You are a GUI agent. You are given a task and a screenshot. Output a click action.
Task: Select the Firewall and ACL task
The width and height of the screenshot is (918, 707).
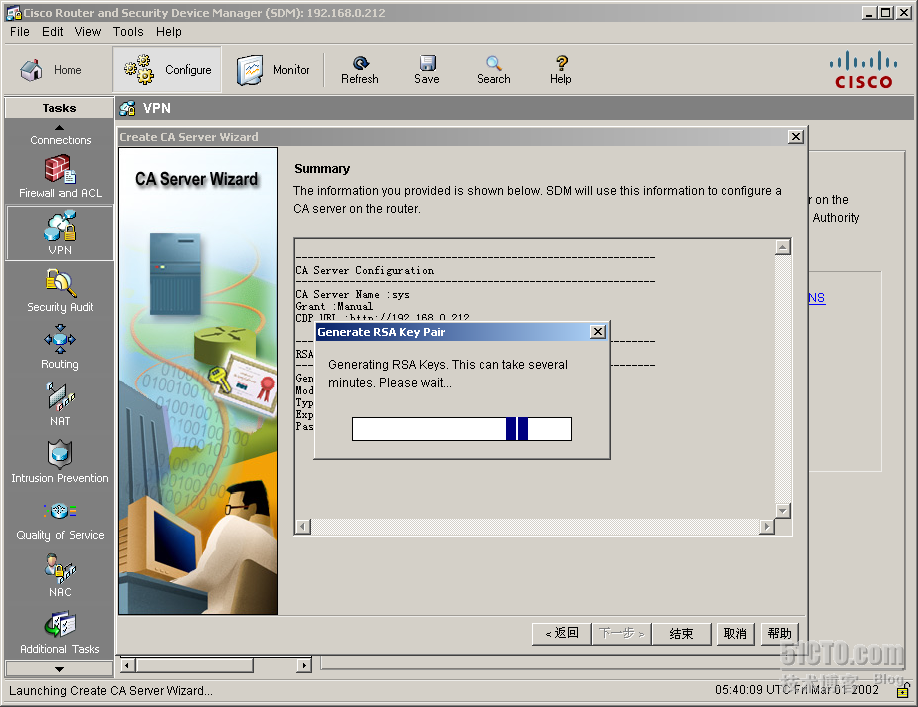(x=60, y=177)
